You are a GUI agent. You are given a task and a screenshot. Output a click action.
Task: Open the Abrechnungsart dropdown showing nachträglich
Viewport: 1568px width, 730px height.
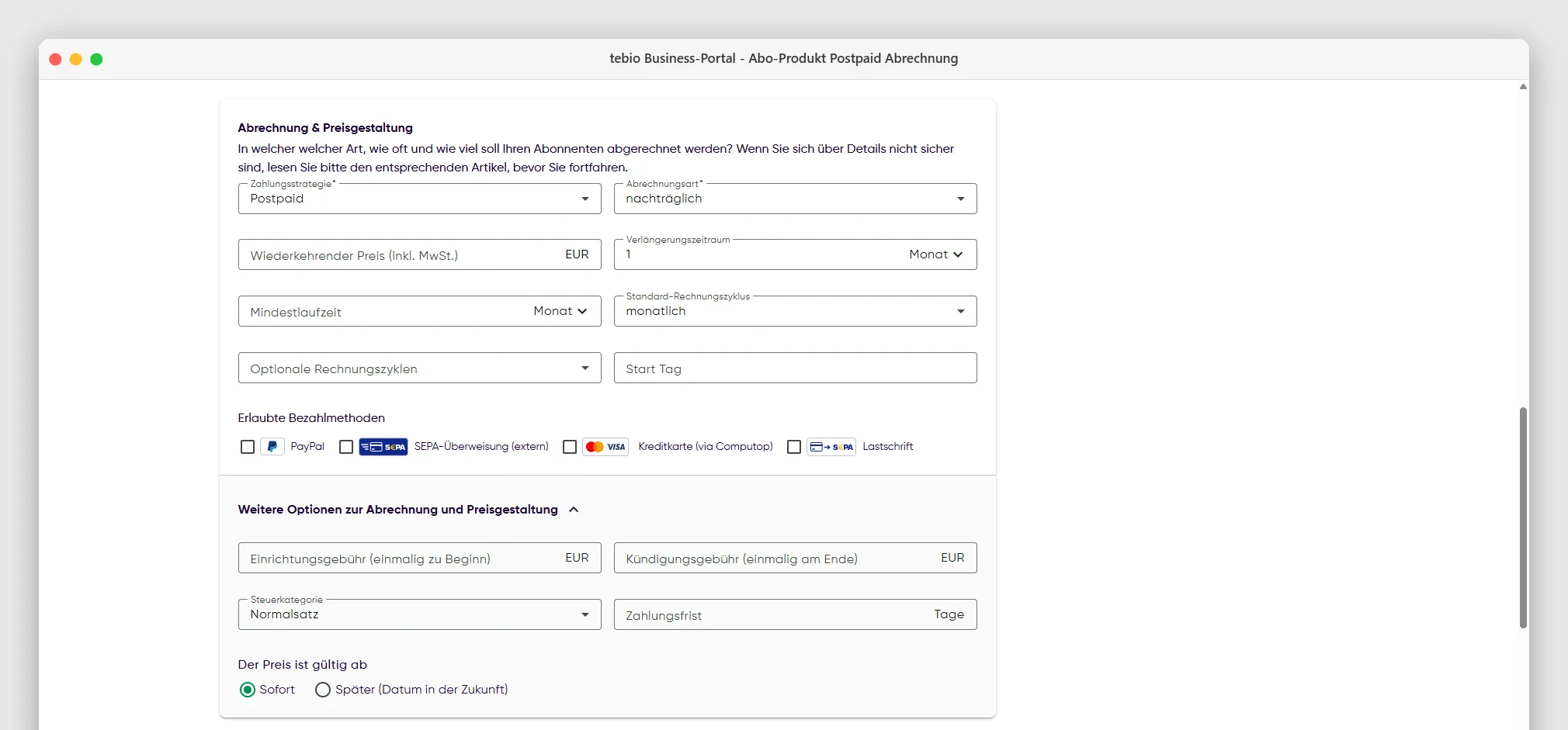click(x=796, y=199)
